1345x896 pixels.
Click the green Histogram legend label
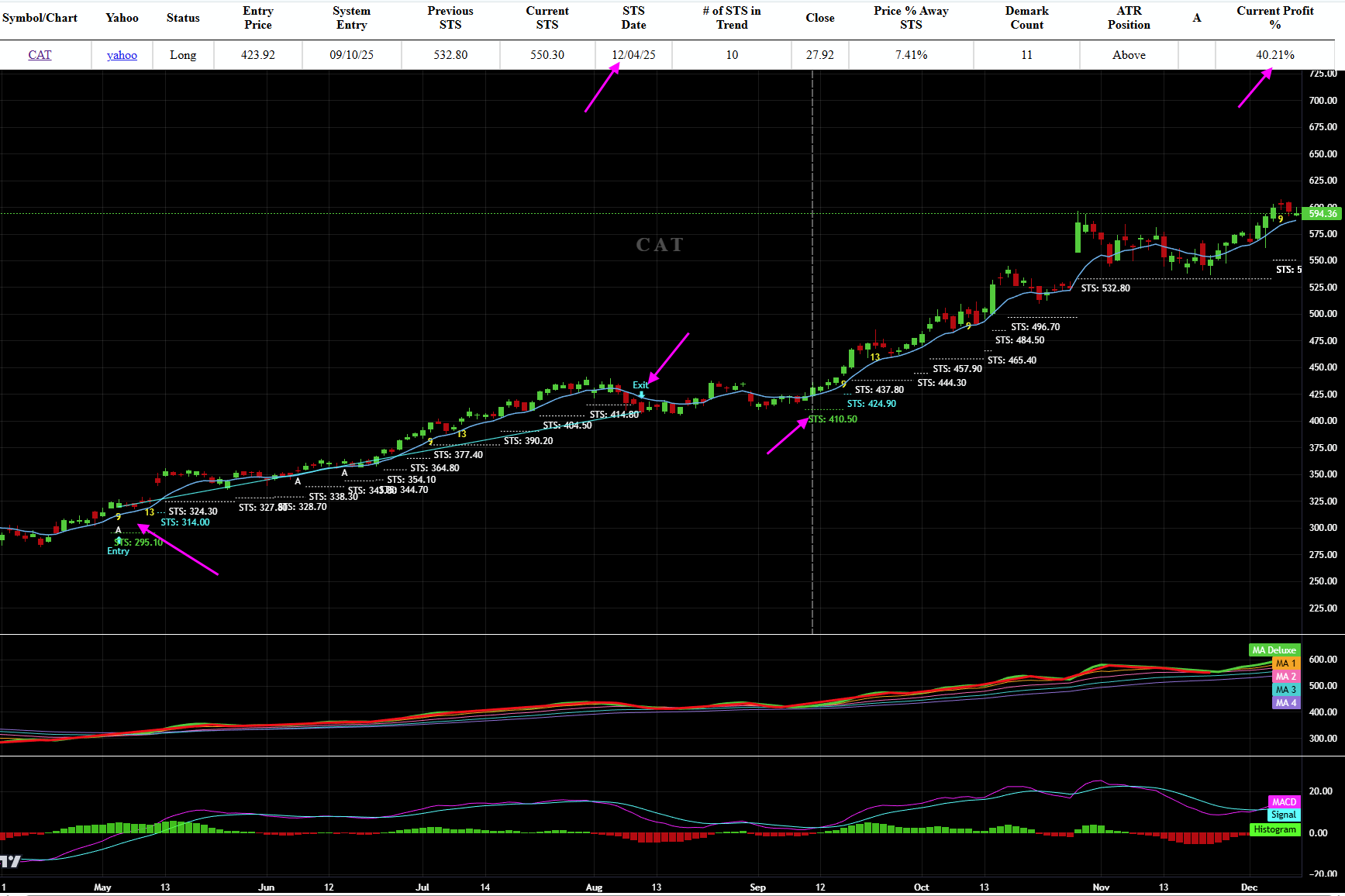[1274, 829]
